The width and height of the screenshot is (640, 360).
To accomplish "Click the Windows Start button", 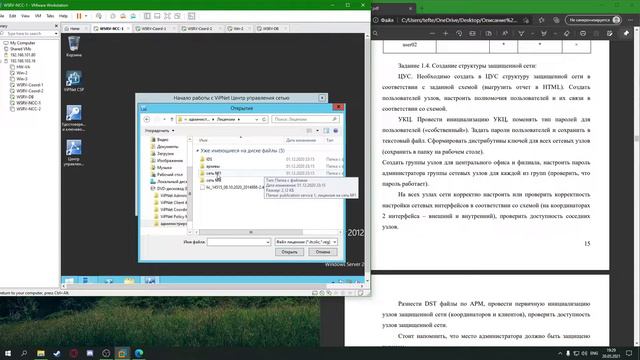I will (8, 353).
